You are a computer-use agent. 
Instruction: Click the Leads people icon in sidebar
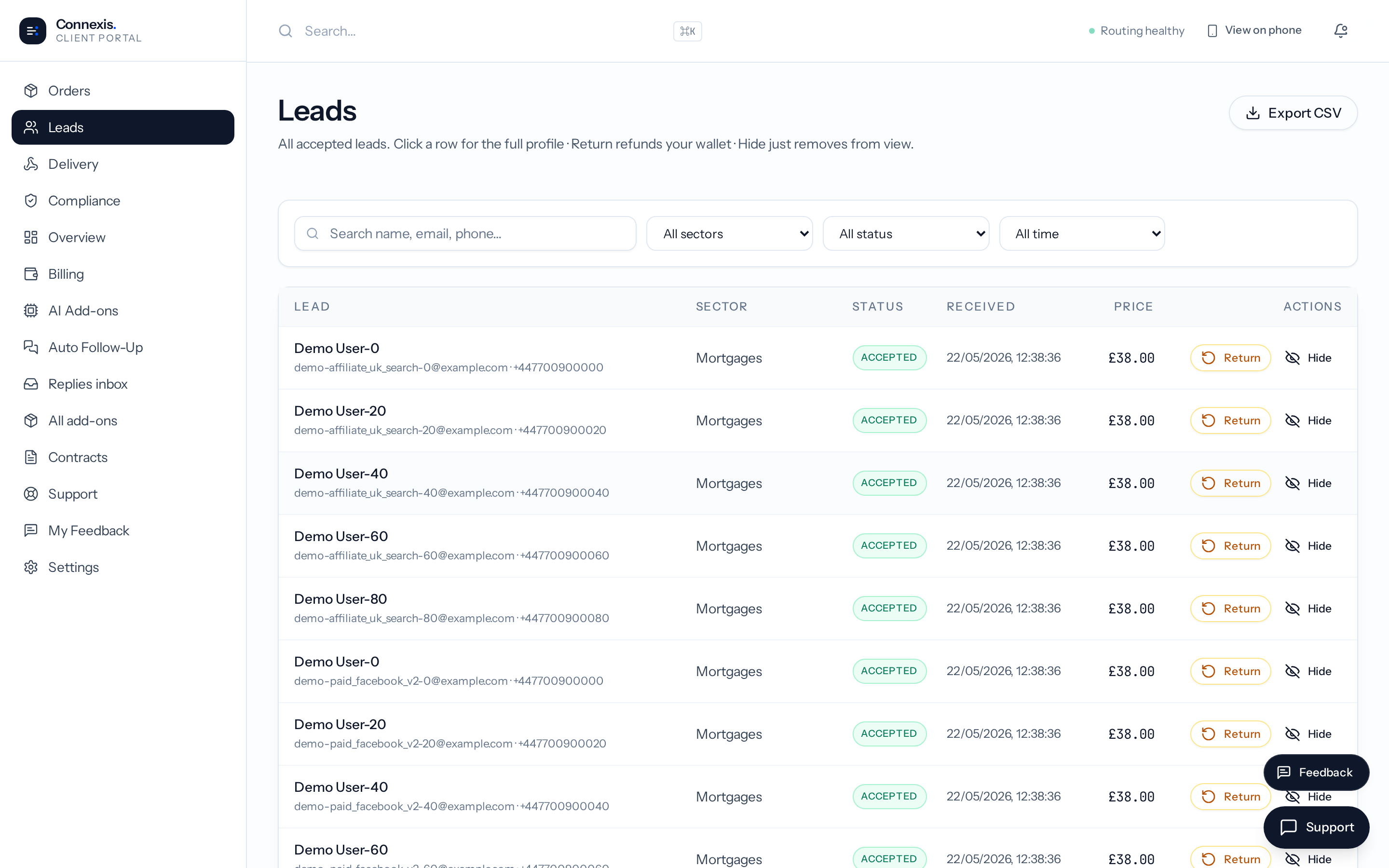[x=31, y=127]
